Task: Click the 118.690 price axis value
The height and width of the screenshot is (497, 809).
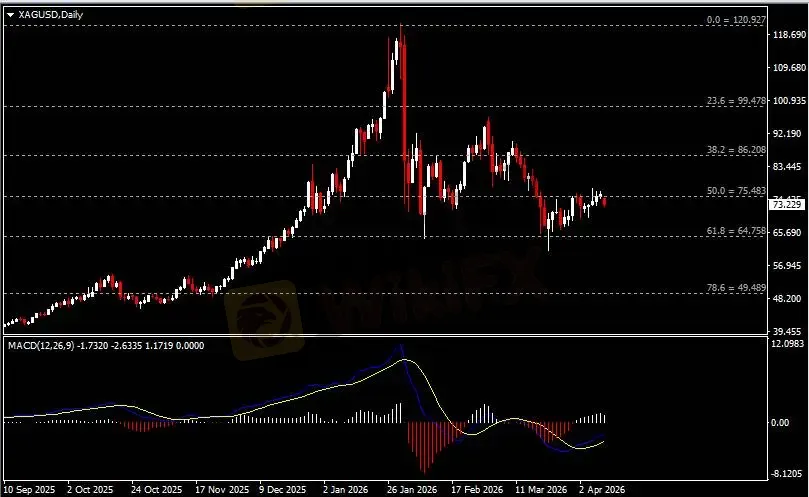Action: click(789, 35)
